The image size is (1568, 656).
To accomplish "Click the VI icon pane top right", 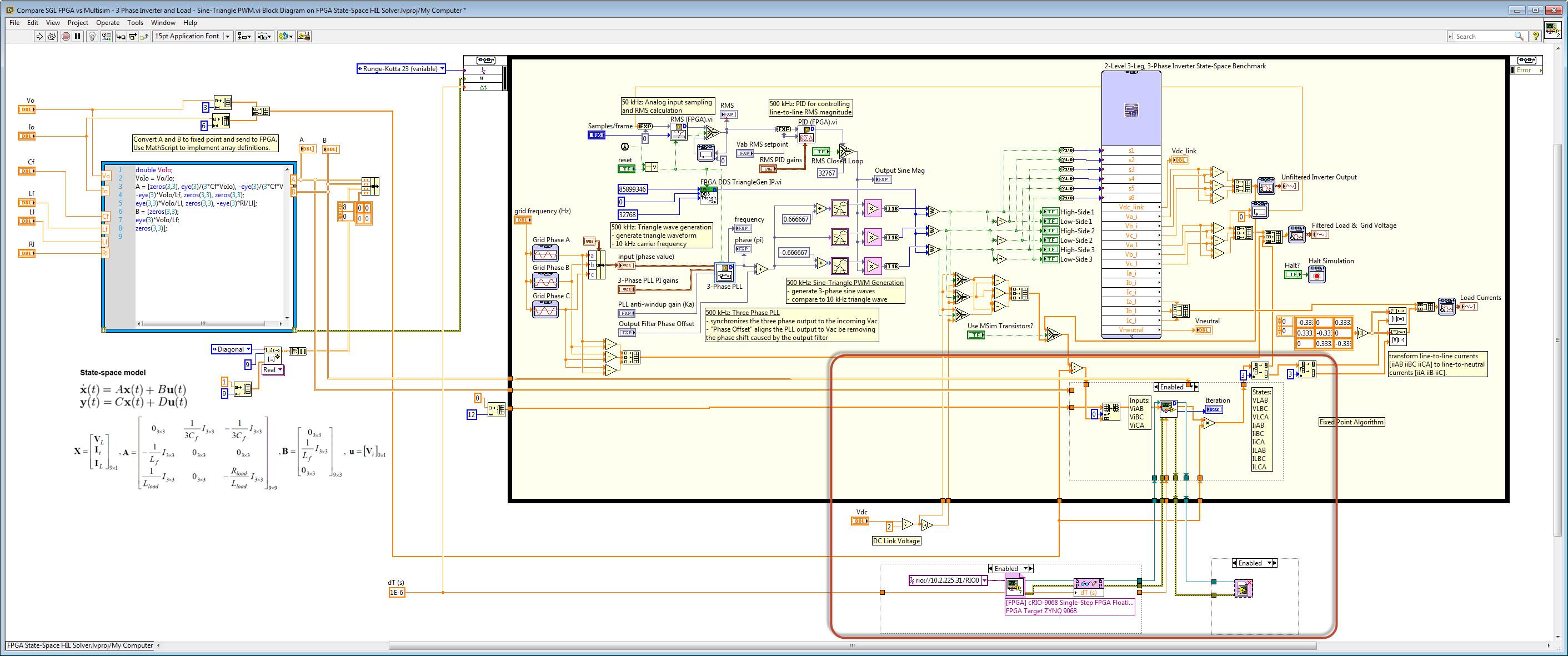I will tap(1552, 29).
